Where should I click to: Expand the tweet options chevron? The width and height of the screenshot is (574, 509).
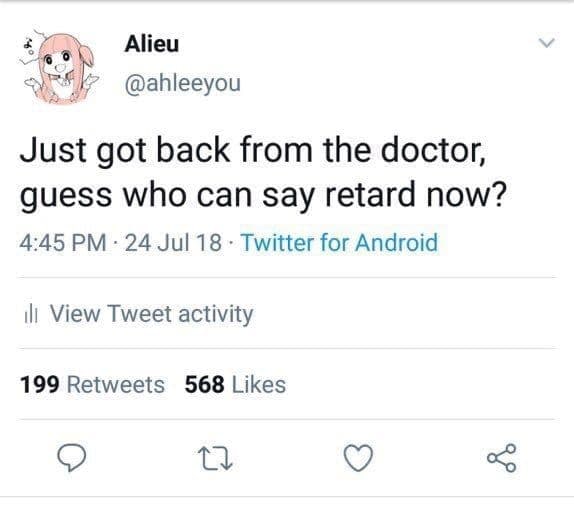[x=547, y=43]
